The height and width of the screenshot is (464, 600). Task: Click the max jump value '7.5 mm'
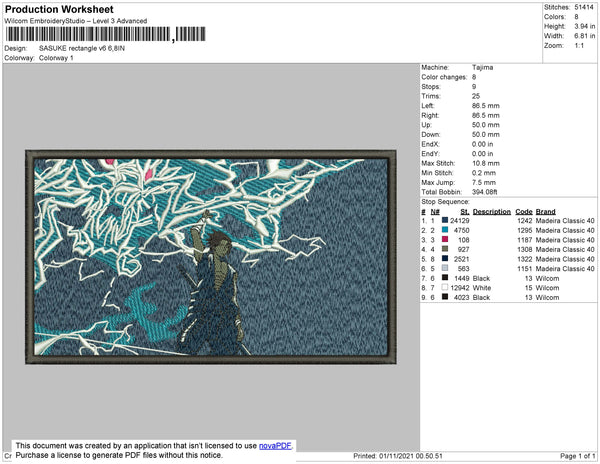(x=484, y=182)
